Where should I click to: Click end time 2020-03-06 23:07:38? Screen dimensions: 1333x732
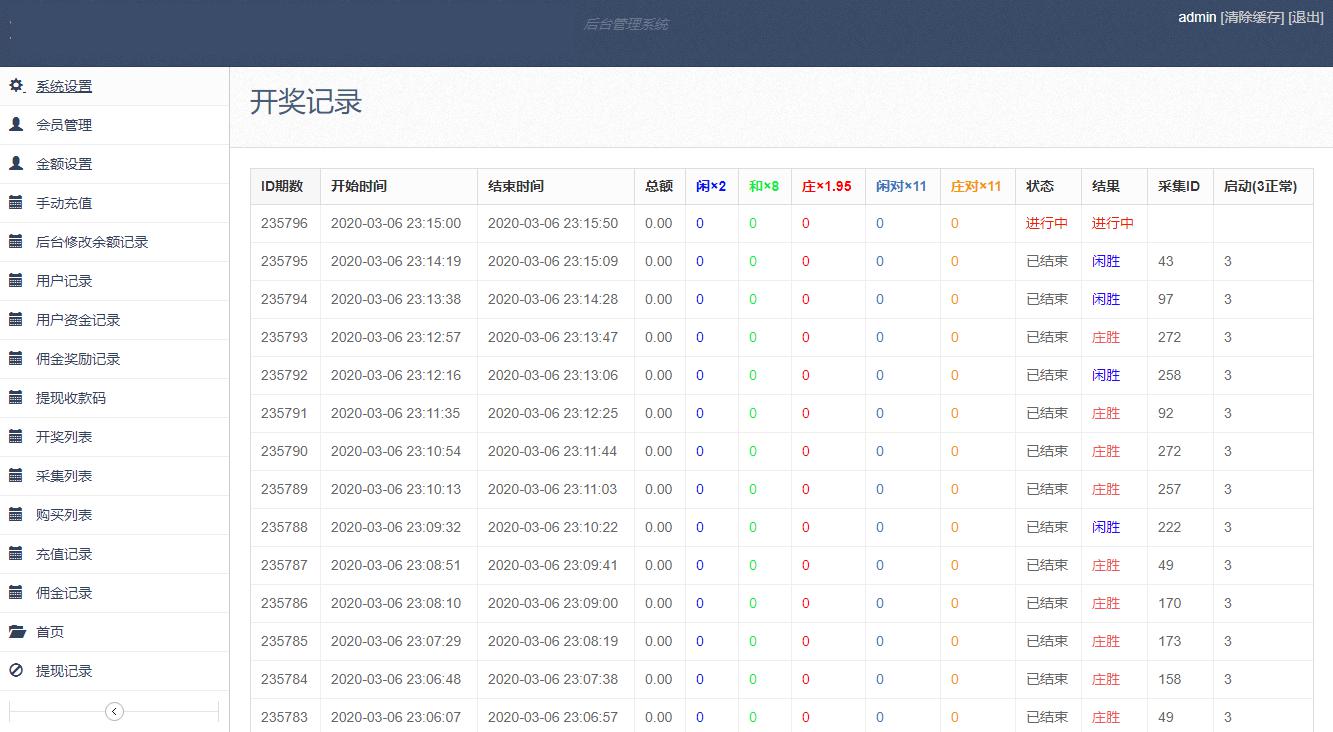coord(553,679)
